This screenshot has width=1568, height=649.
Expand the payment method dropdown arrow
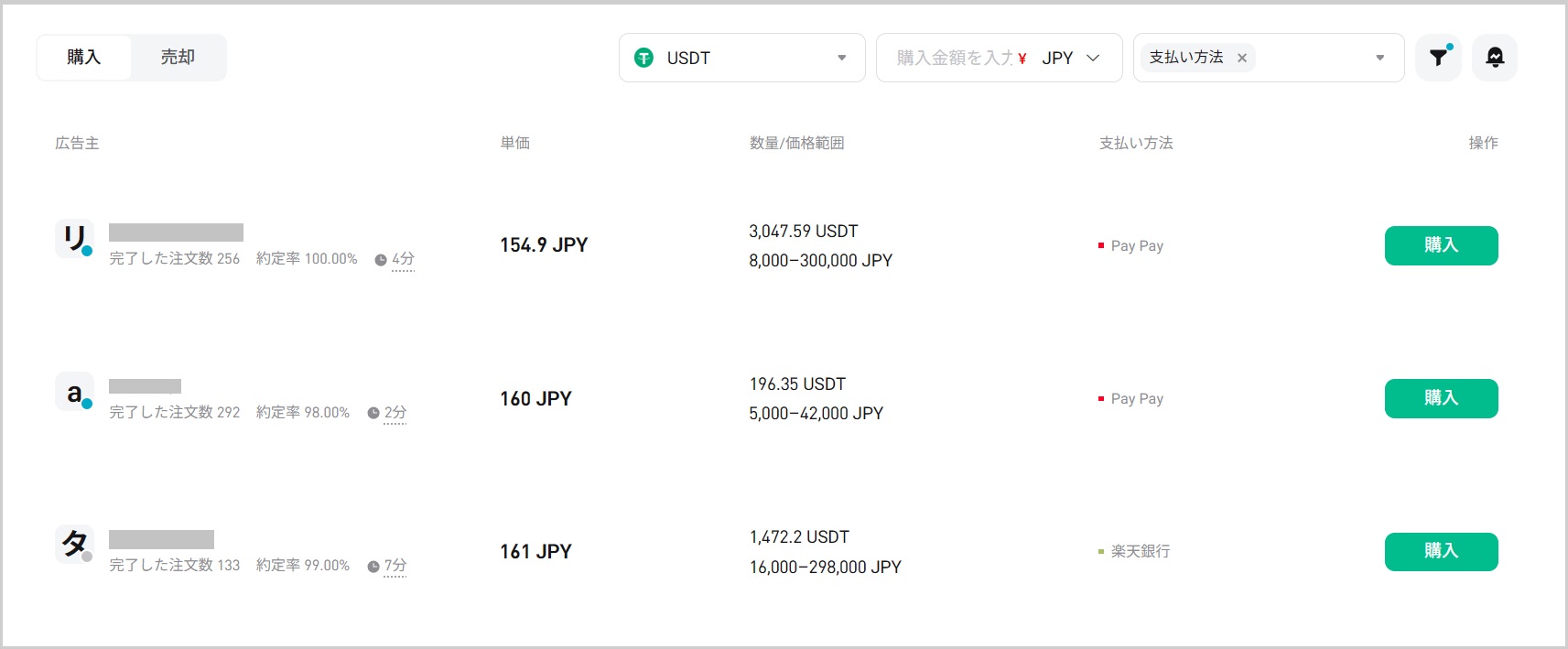click(1379, 58)
